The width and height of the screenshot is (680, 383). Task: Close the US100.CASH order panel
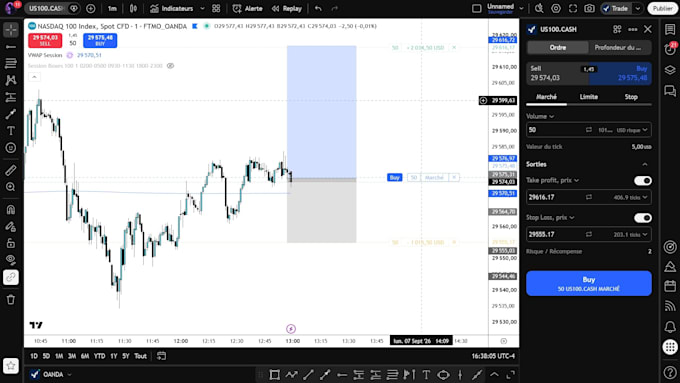pyautogui.click(x=647, y=29)
